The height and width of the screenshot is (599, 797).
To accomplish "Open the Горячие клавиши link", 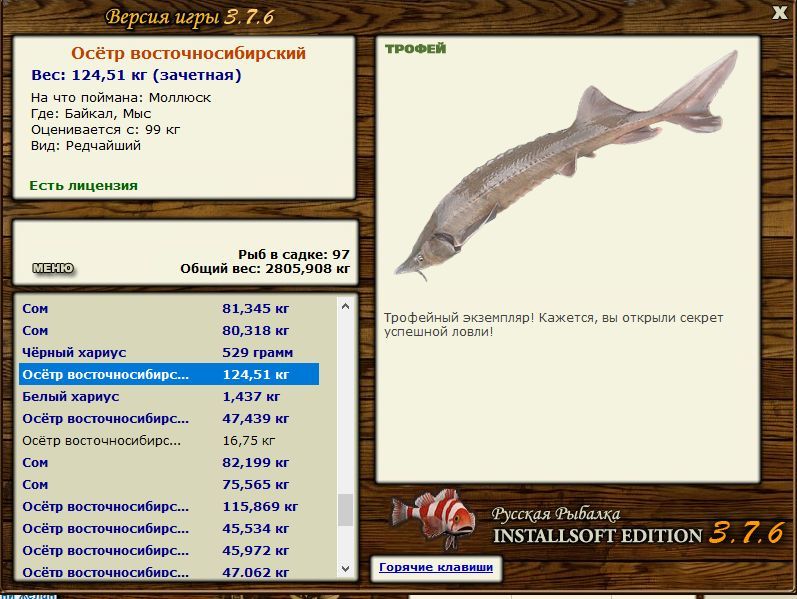I will (x=436, y=567).
